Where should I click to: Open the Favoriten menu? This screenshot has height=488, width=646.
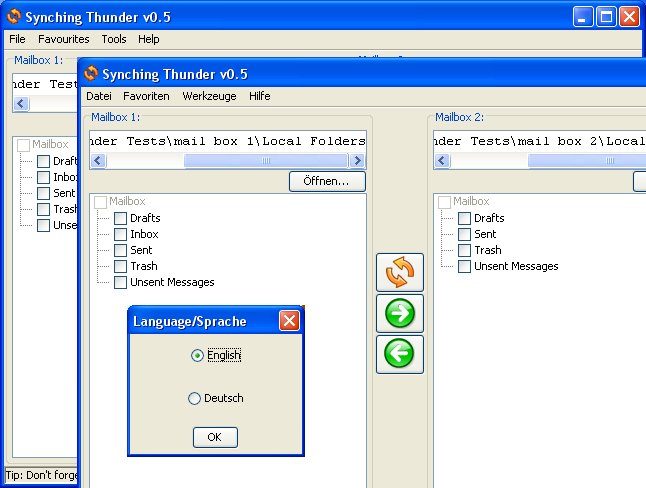(146, 96)
